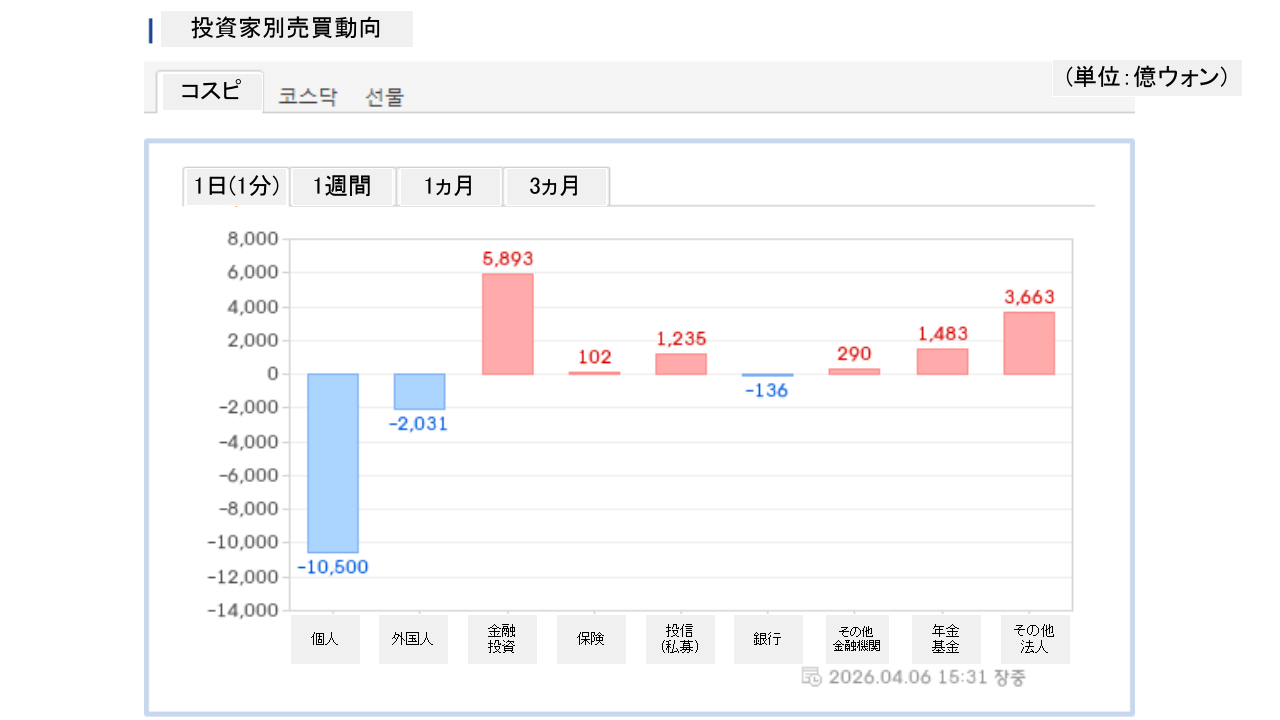Click the 銀行 category label
Image resolution: width=1280 pixels, height=720 pixels.
[x=768, y=639]
